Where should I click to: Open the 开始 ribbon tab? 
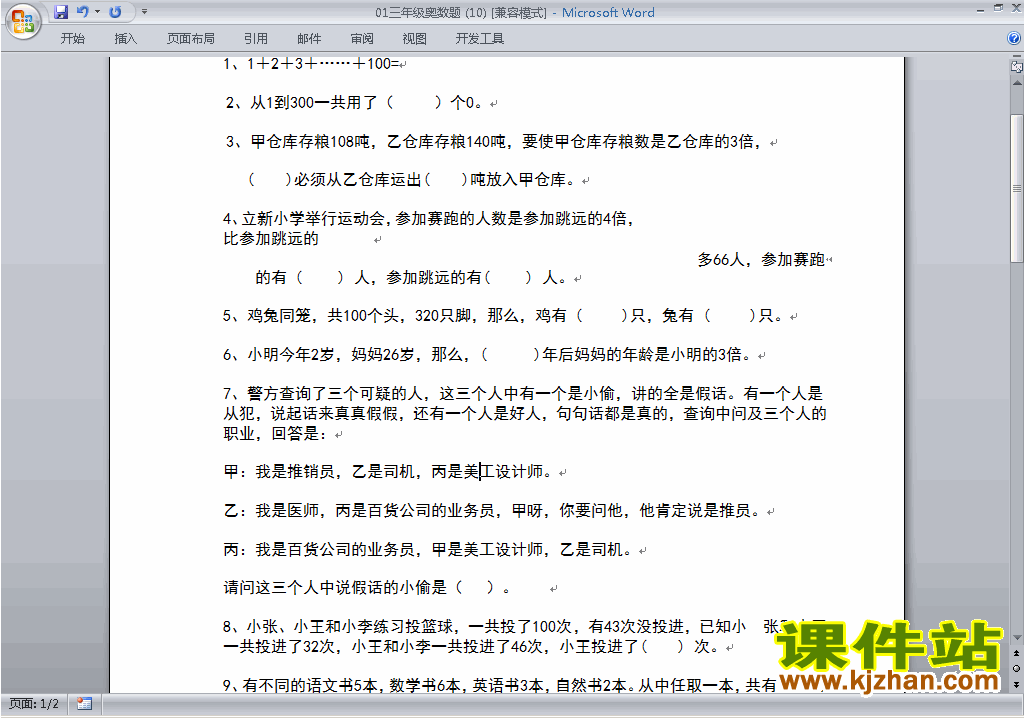(x=72, y=39)
